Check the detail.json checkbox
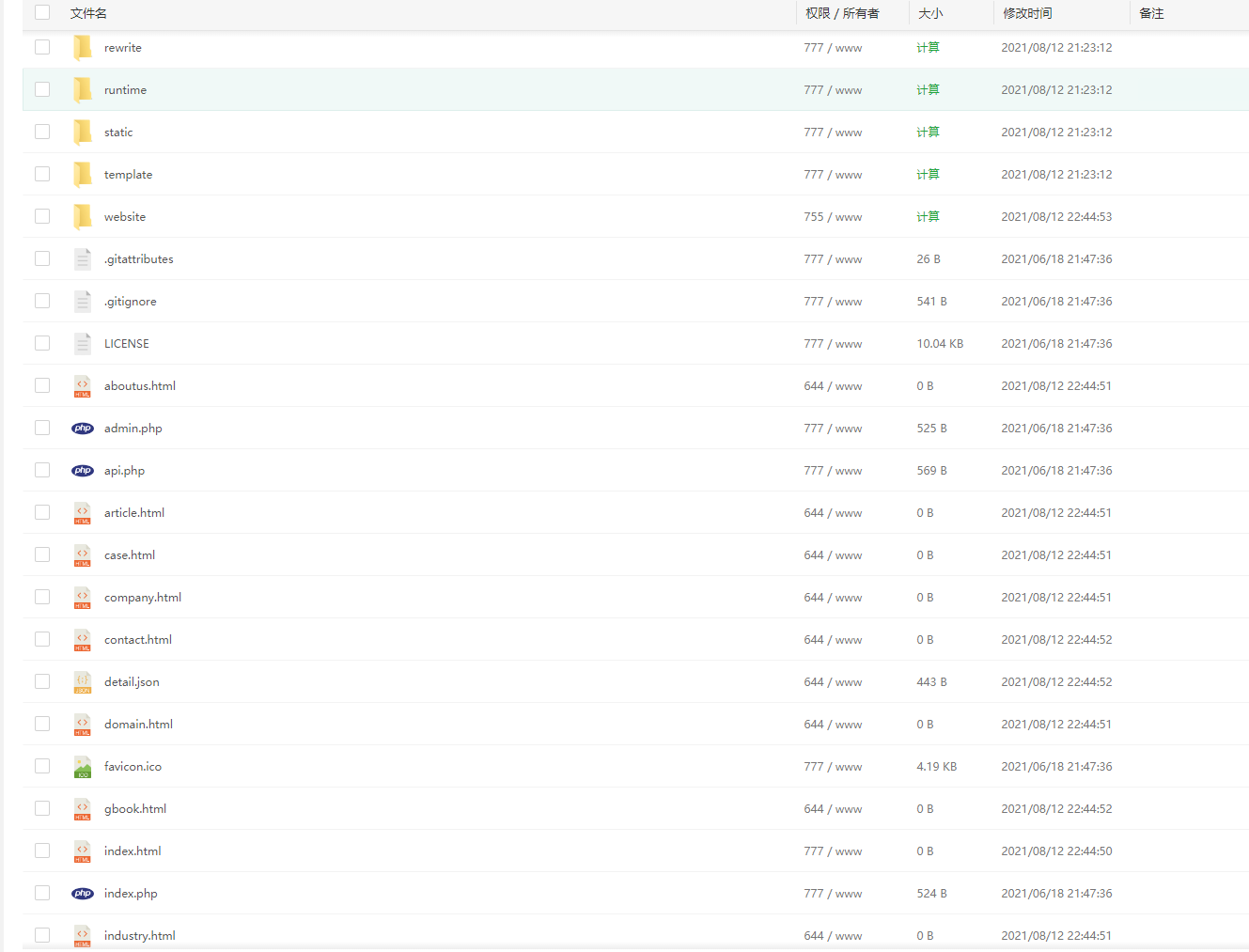Screen dimensions: 1249x952 coord(42,681)
